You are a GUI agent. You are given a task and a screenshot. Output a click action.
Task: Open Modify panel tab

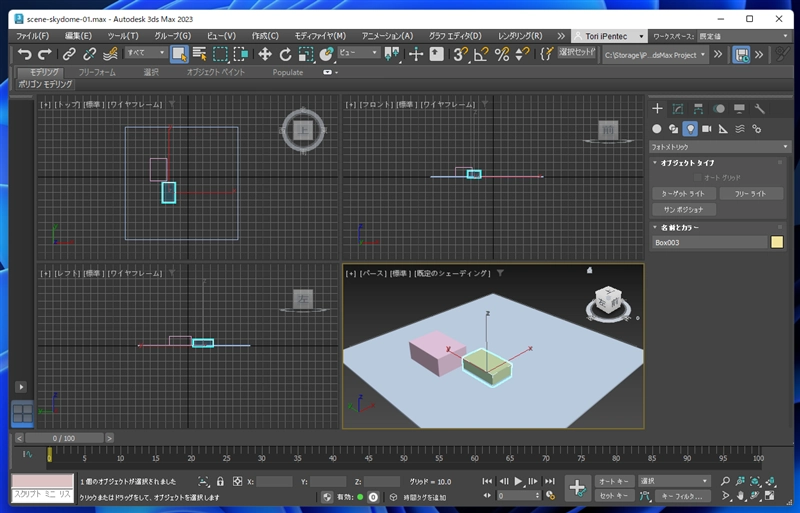678,109
